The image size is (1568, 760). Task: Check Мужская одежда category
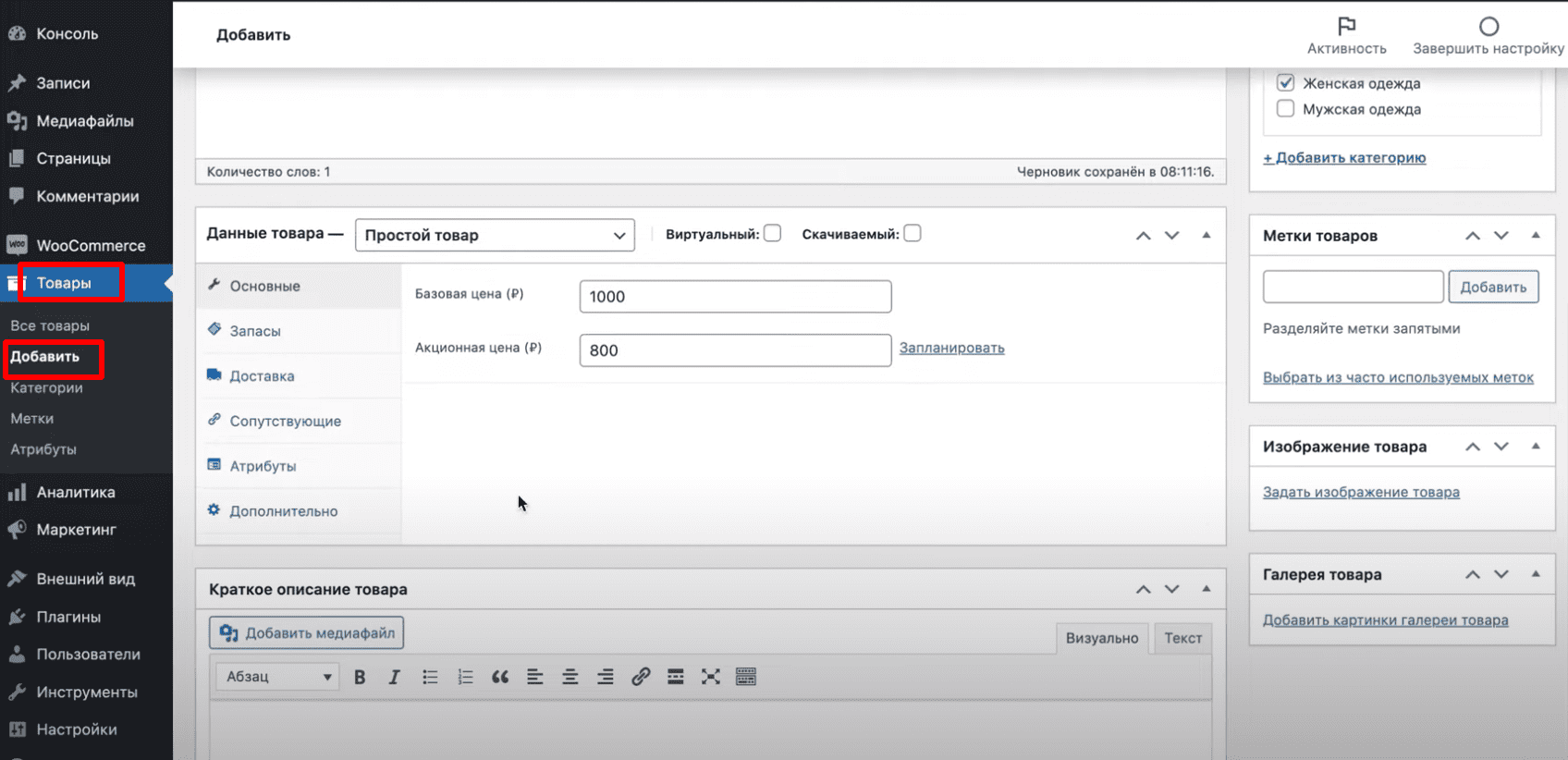tap(1285, 108)
